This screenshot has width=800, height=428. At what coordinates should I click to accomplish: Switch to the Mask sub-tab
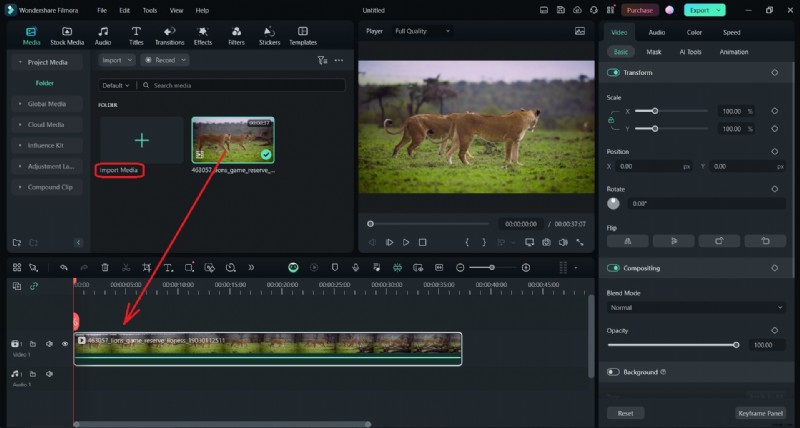[654, 52]
